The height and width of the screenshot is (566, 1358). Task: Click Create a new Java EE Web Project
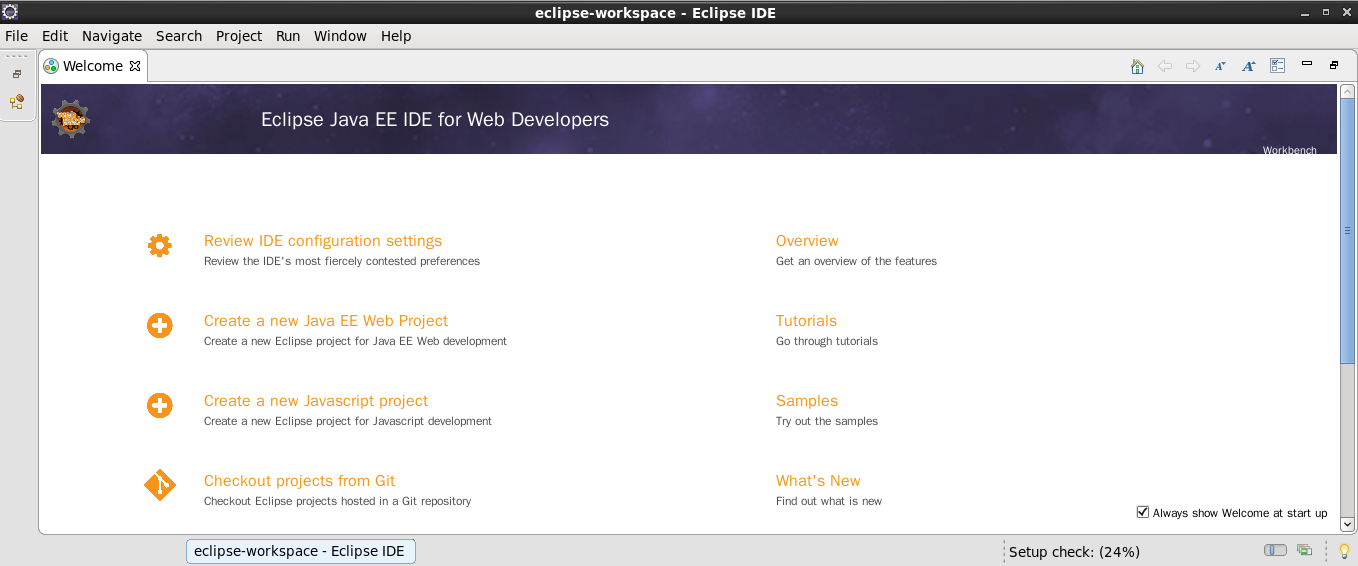pos(326,321)
